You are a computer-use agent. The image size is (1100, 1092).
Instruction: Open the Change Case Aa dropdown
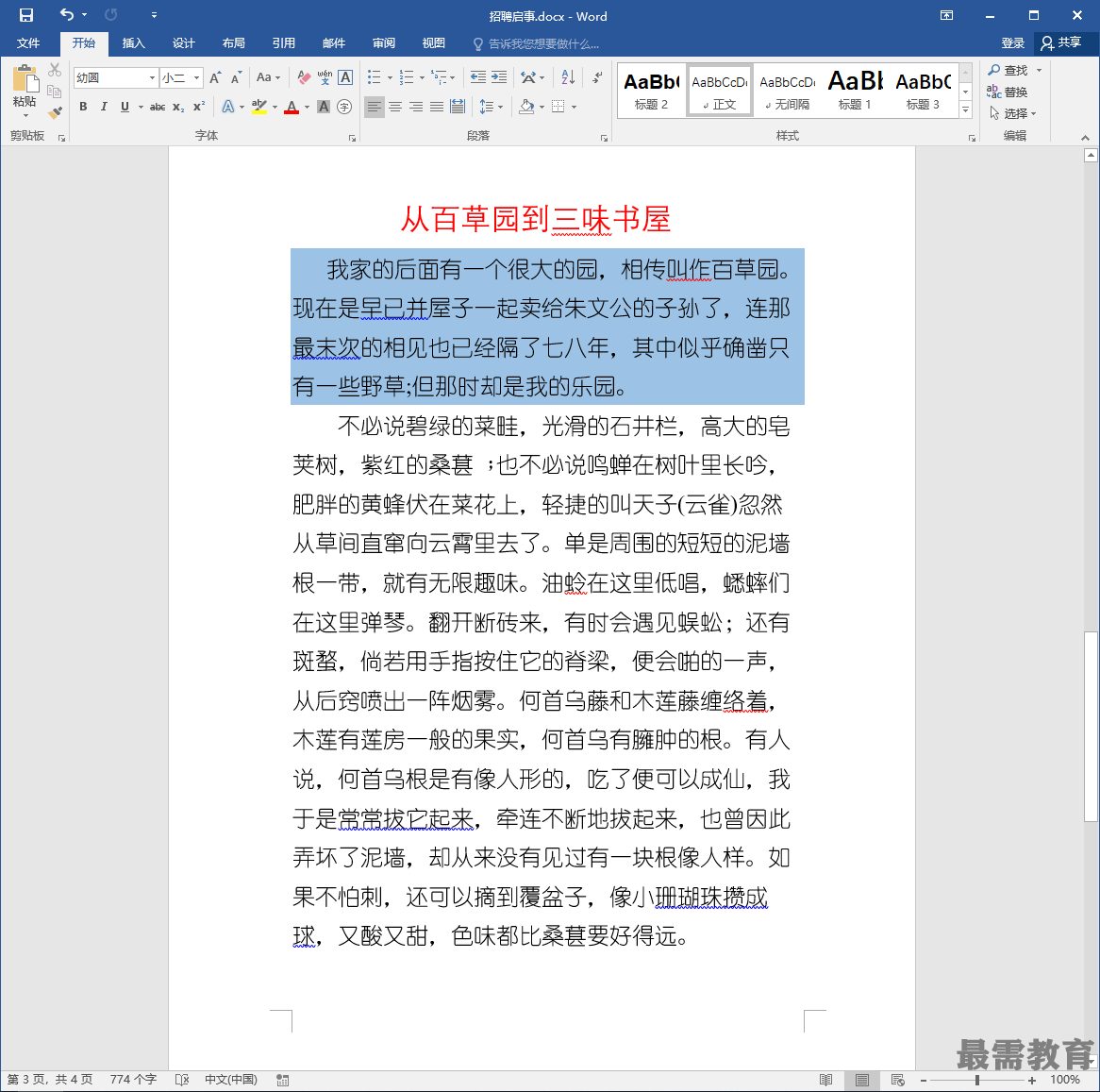tap(268, 77)
